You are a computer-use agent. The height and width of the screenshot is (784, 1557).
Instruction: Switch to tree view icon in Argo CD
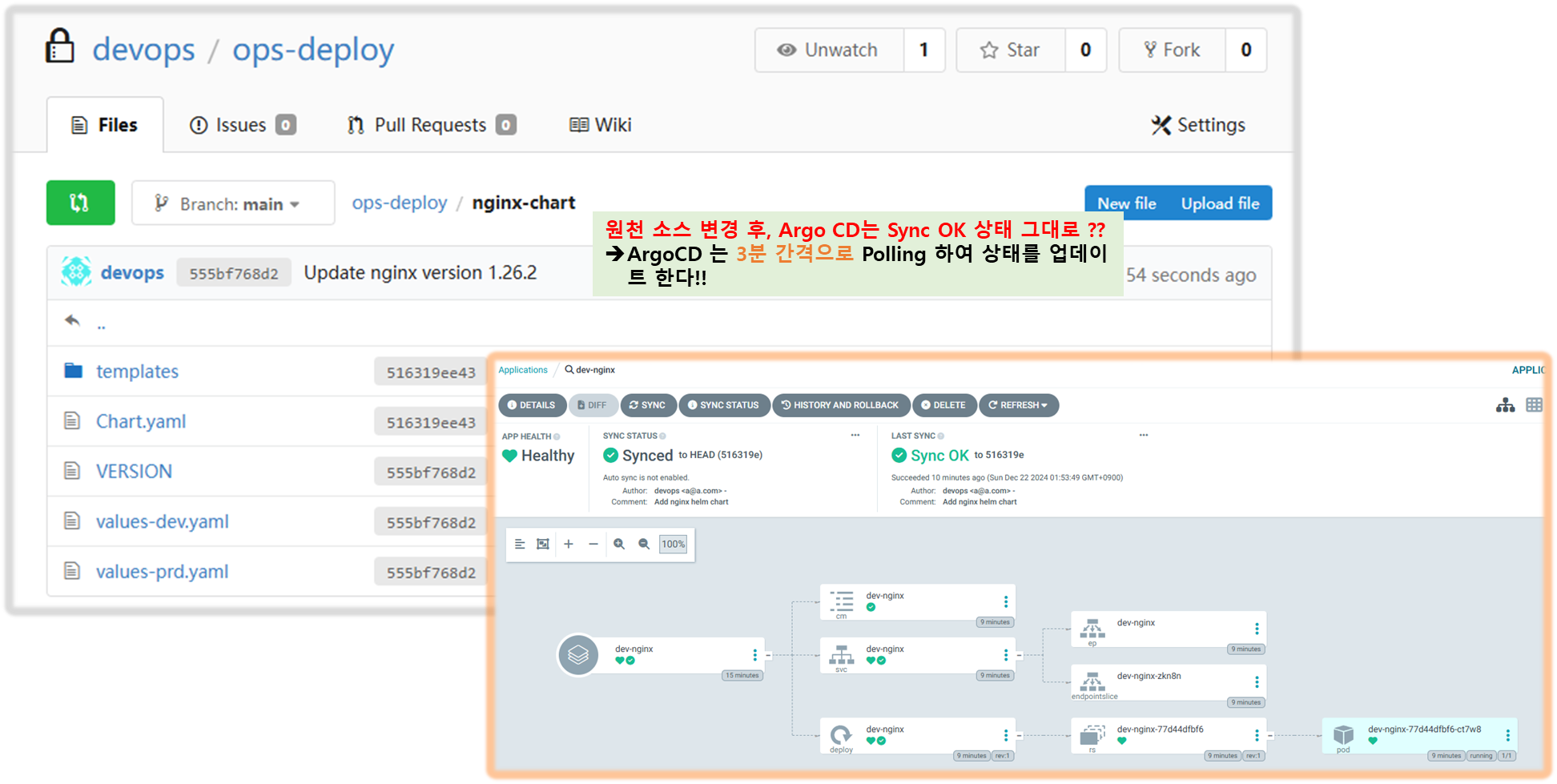(x=1505, y=405)
